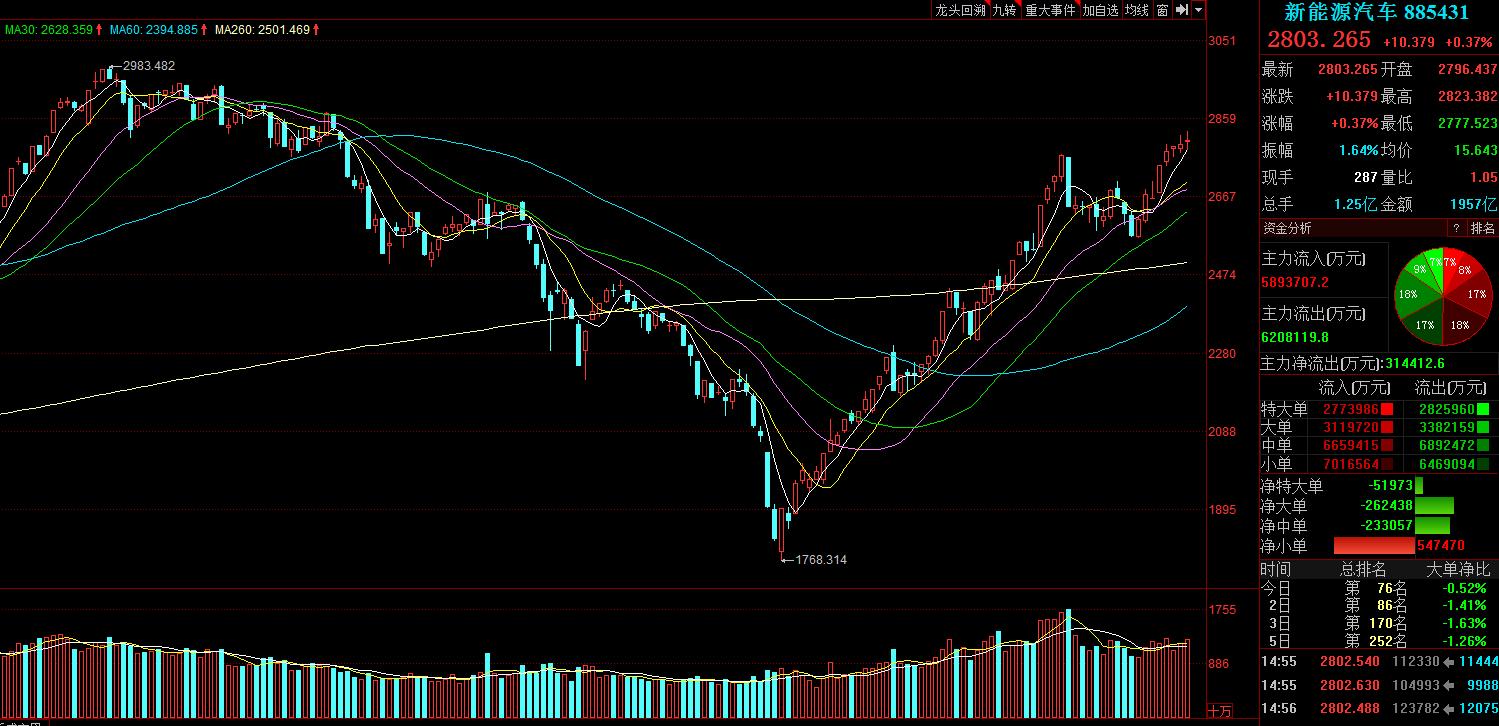Viewport: 1499px width, 726px height.
Task: Click the 3日 ranking row 第170名
Action: pos(1379,623)
